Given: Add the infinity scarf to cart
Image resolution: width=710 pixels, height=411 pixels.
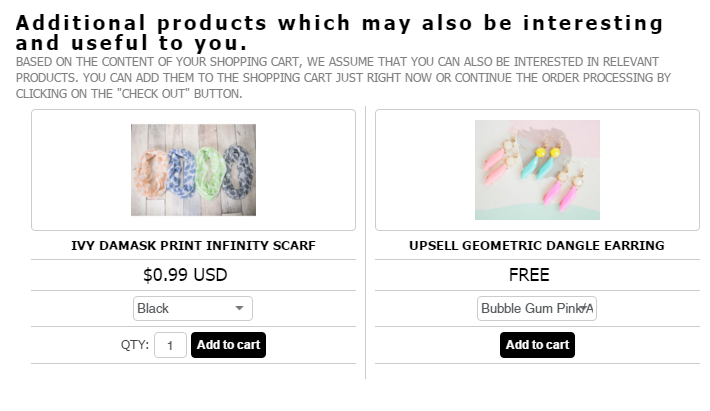Looking at the screenshot, I should pyautogui.click(x=228, y=345).
